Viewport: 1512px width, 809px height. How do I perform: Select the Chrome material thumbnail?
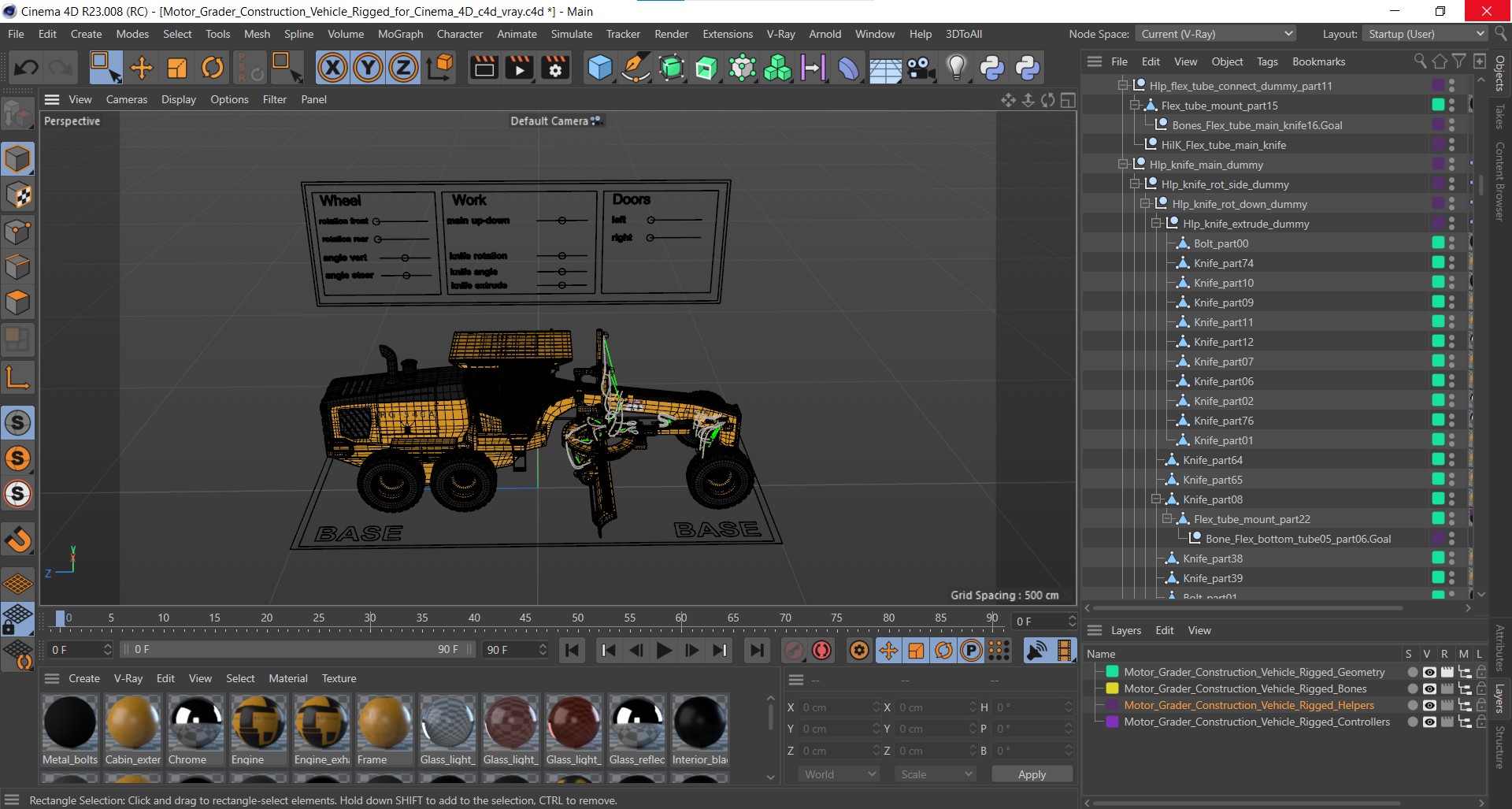pyautogui.click(x=195, y=722)
